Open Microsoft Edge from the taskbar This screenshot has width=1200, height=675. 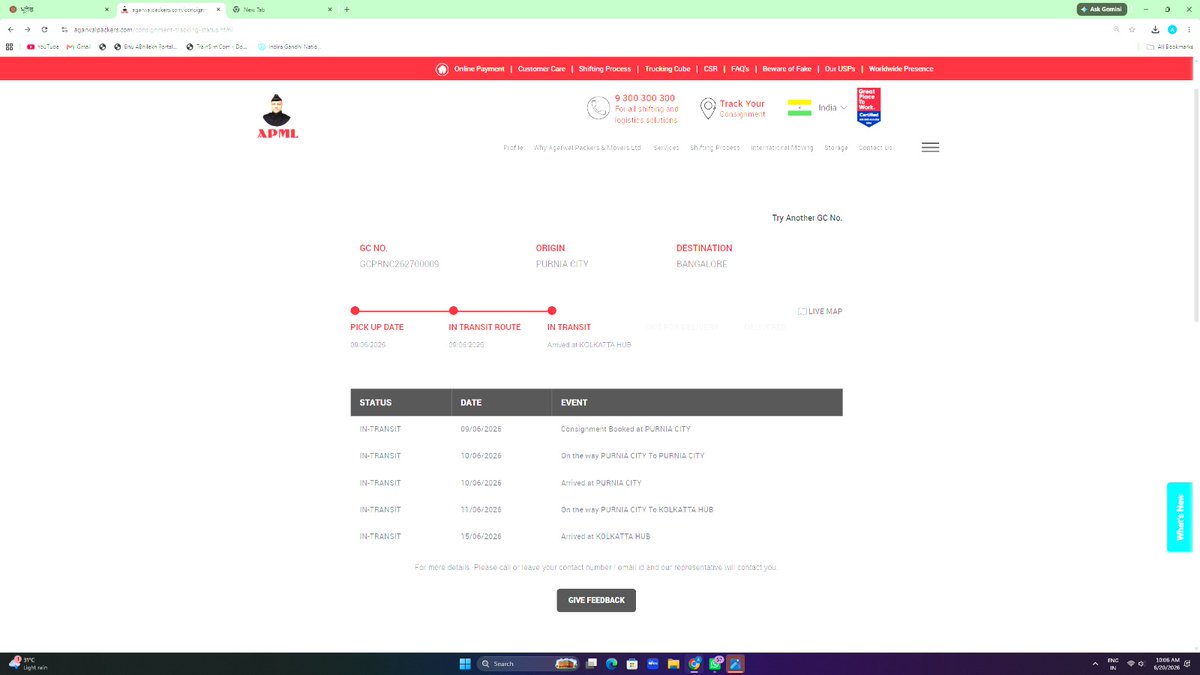(x=611, y=664)
